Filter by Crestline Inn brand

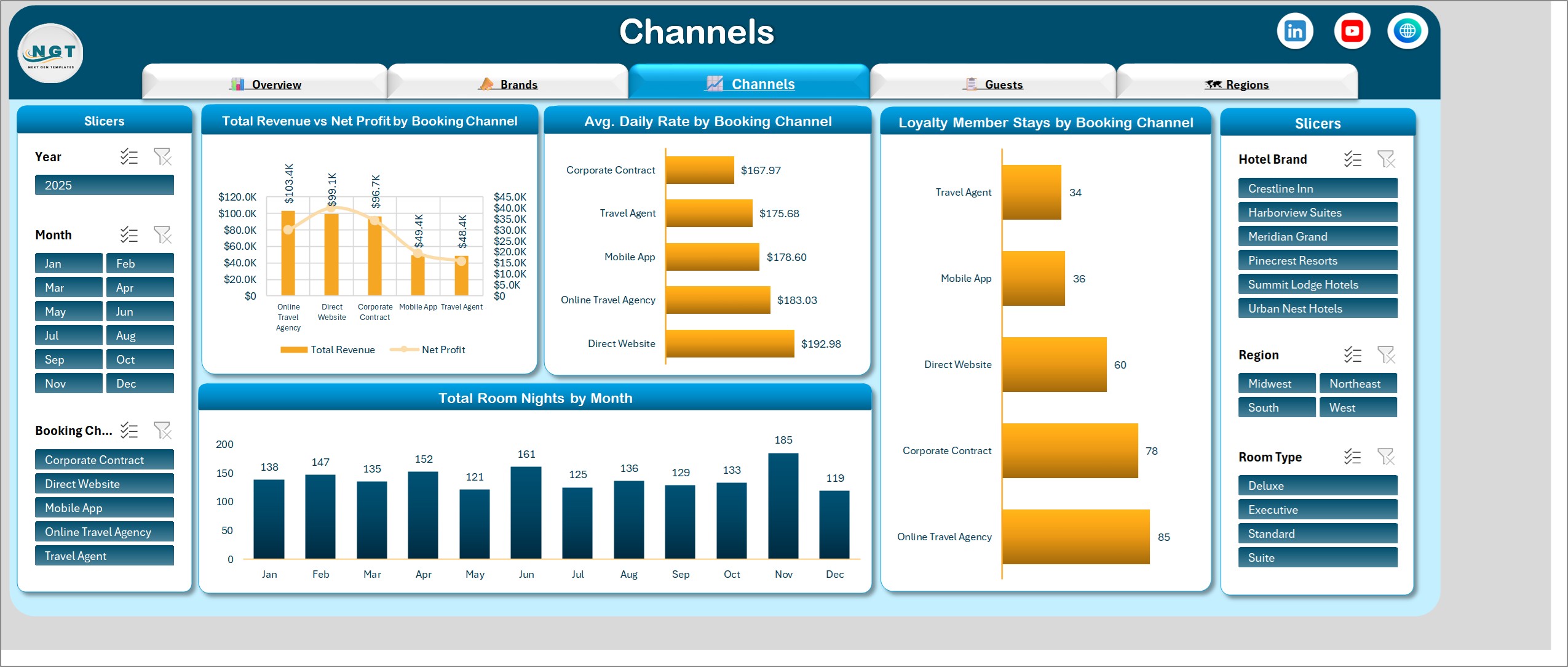1318,188
